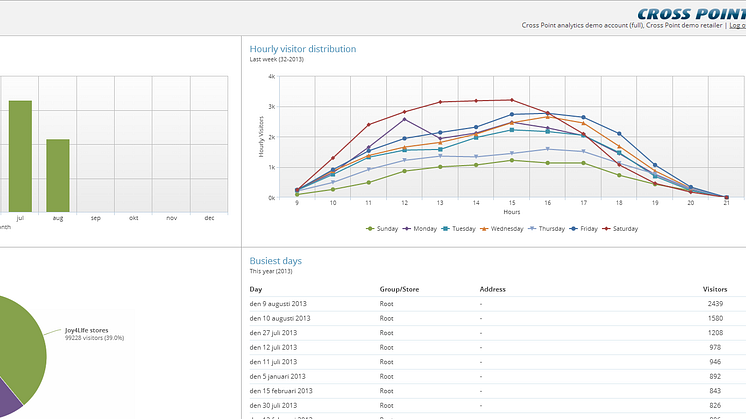Click the Visitors column header

pyautogui.click(x=715, y=289)
